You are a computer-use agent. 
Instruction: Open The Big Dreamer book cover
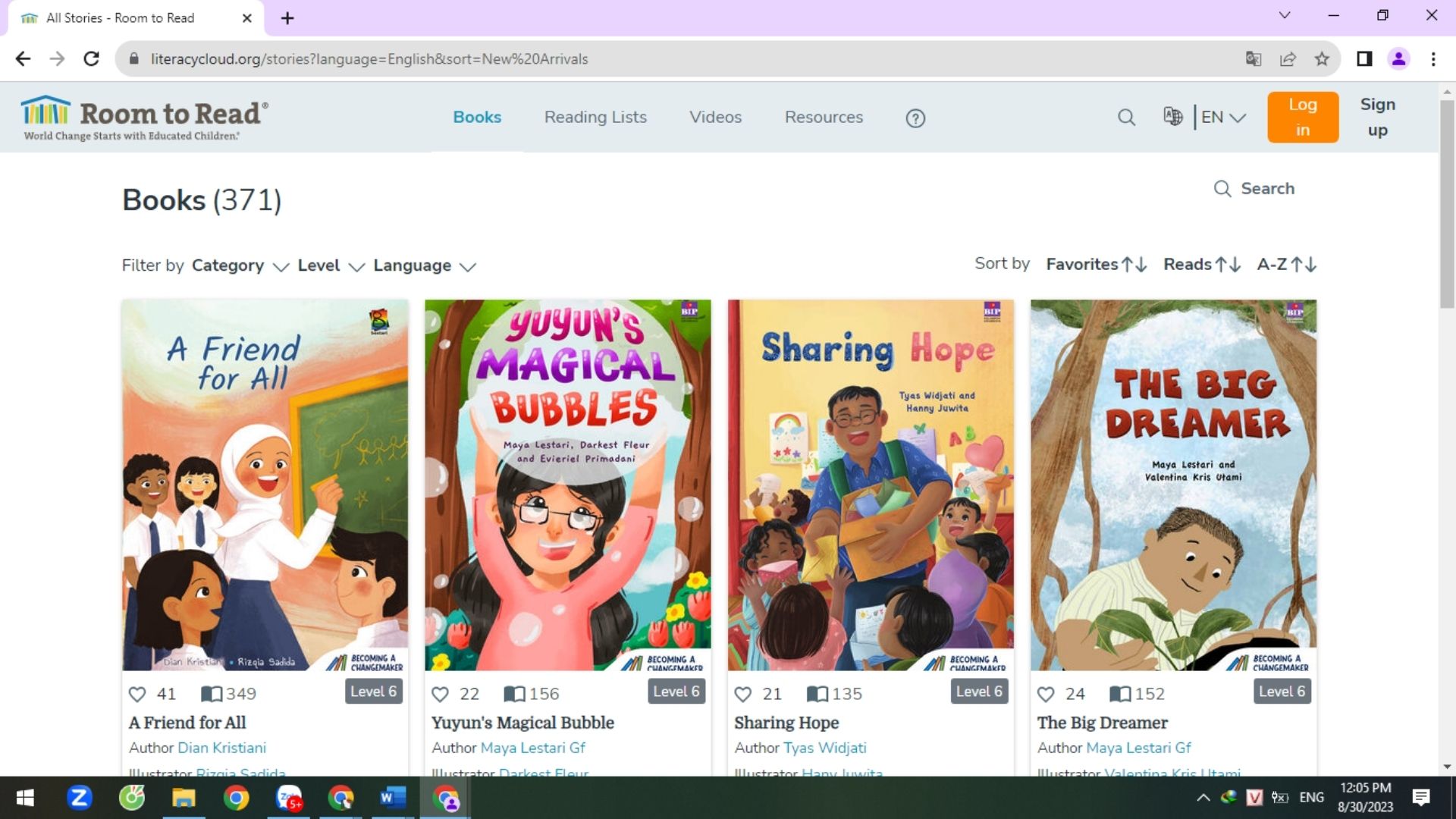[x=1173, y=485]
